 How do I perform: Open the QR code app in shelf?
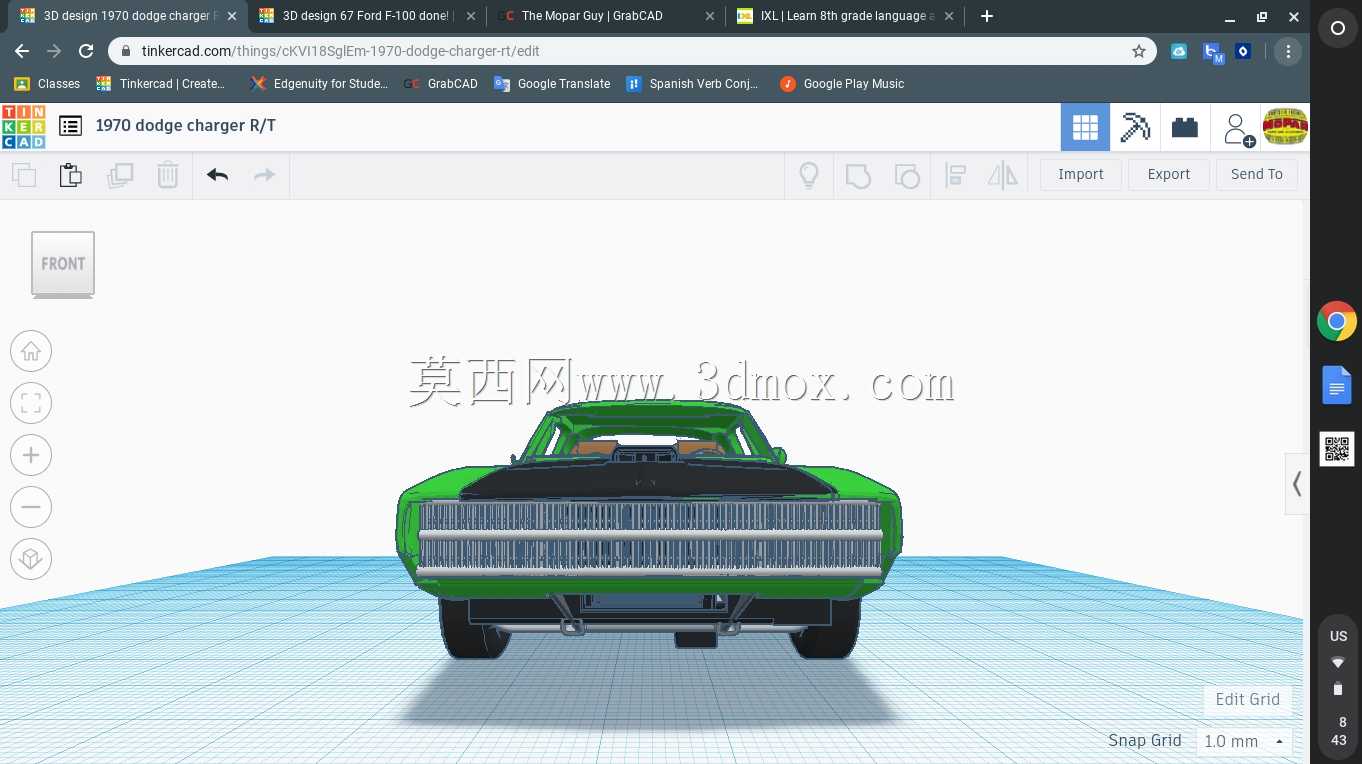1337,449
